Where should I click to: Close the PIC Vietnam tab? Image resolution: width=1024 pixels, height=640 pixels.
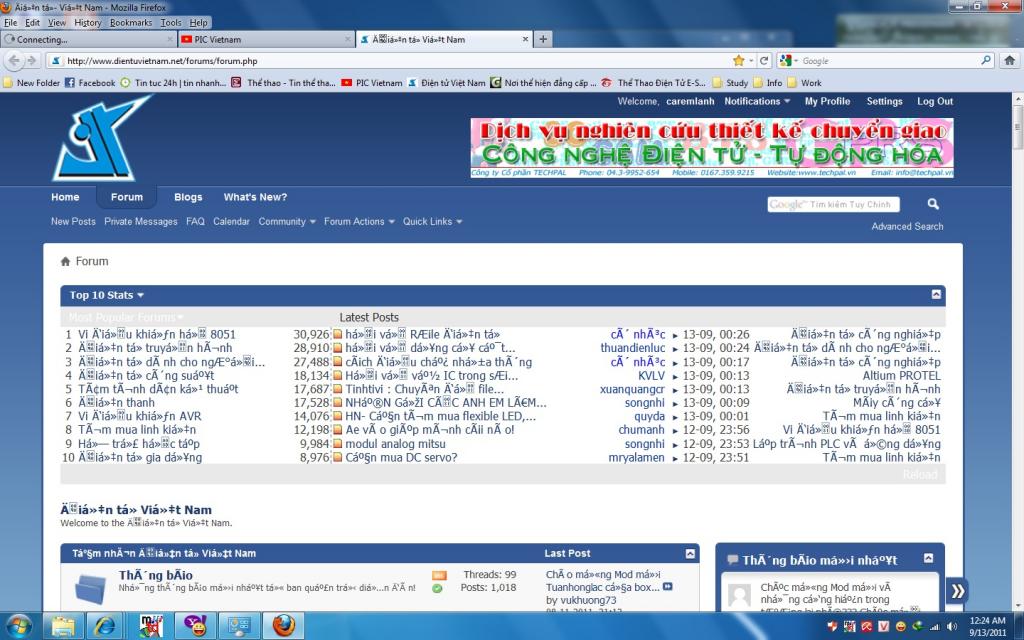pyautogui.click(x=348, y=39)
